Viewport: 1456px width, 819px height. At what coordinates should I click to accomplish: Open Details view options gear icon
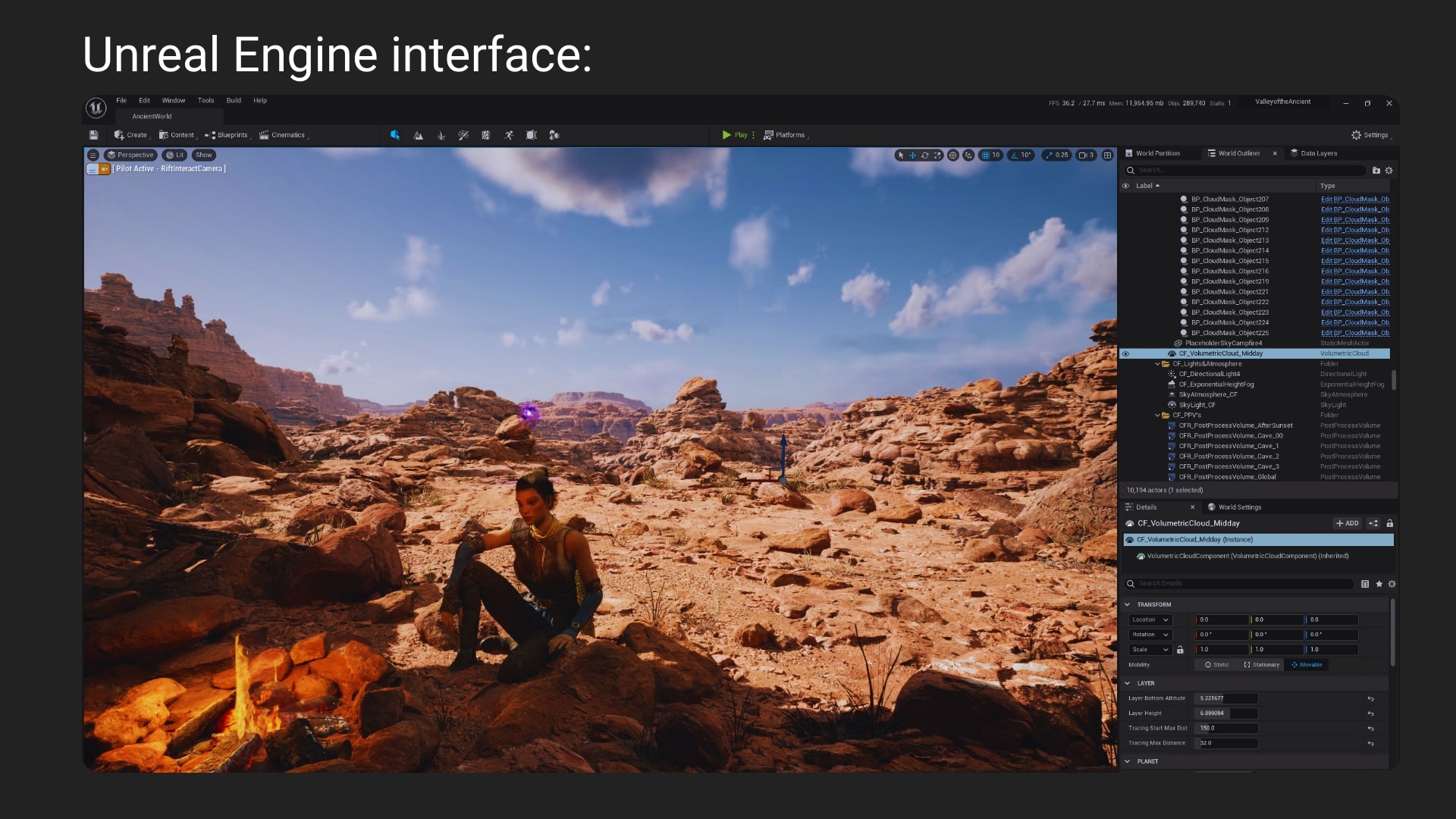click(x=1392, y=584)
